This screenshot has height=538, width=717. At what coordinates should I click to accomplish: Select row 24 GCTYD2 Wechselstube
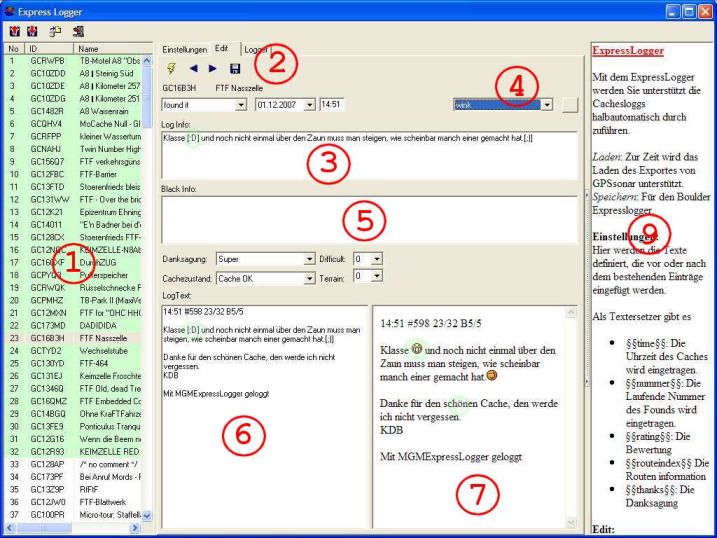point(73,351)
